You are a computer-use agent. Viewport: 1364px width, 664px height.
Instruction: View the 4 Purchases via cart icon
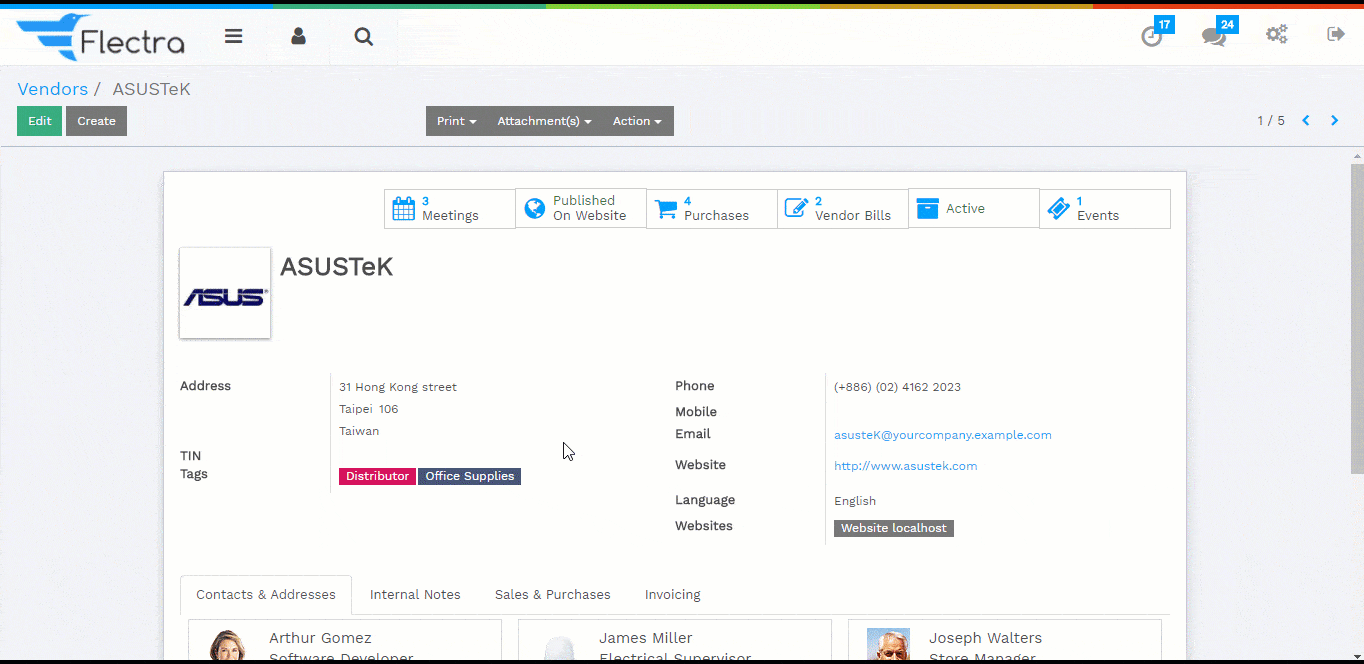[711, 208]
